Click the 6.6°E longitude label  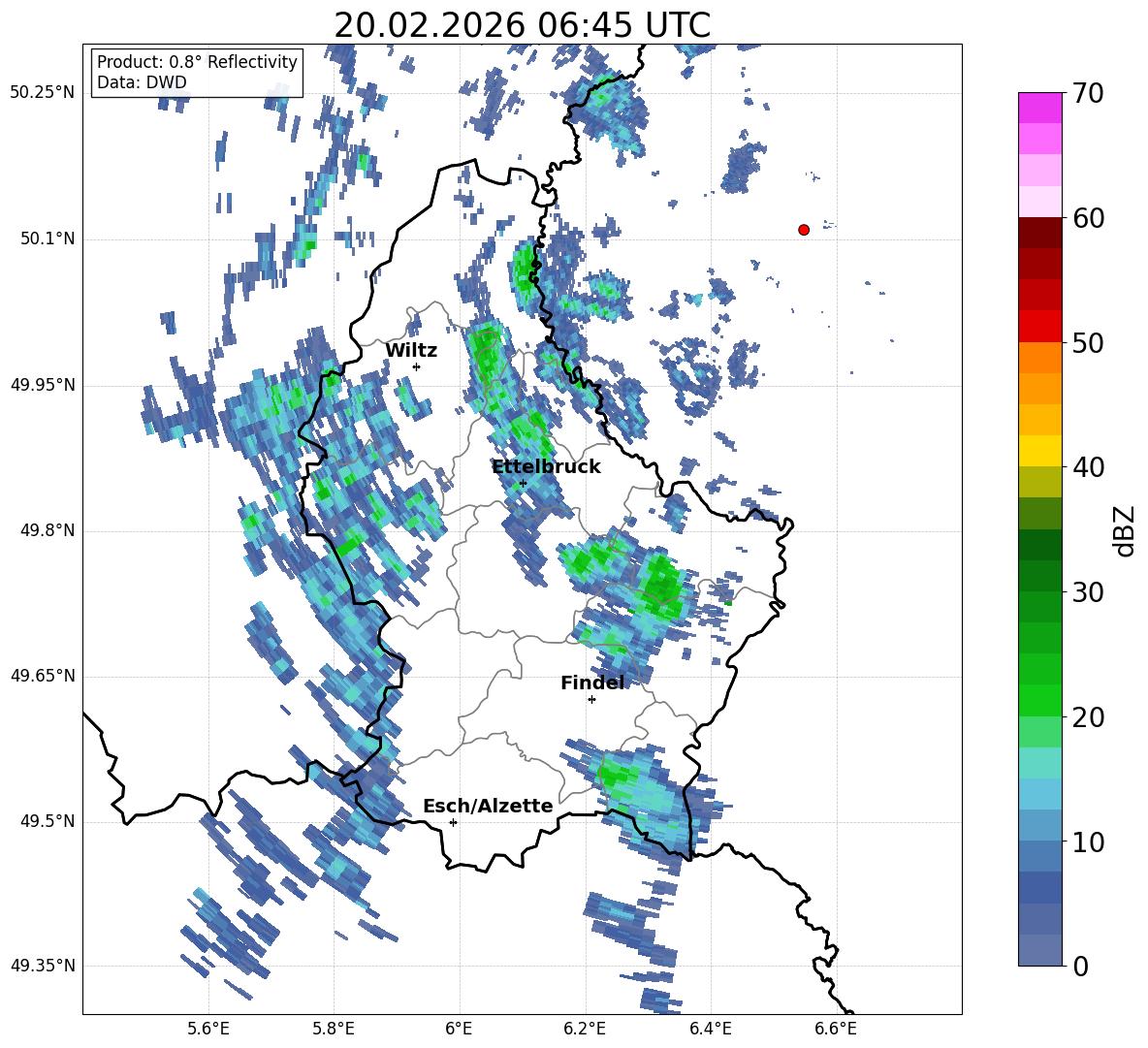[x=836, y=1029]
